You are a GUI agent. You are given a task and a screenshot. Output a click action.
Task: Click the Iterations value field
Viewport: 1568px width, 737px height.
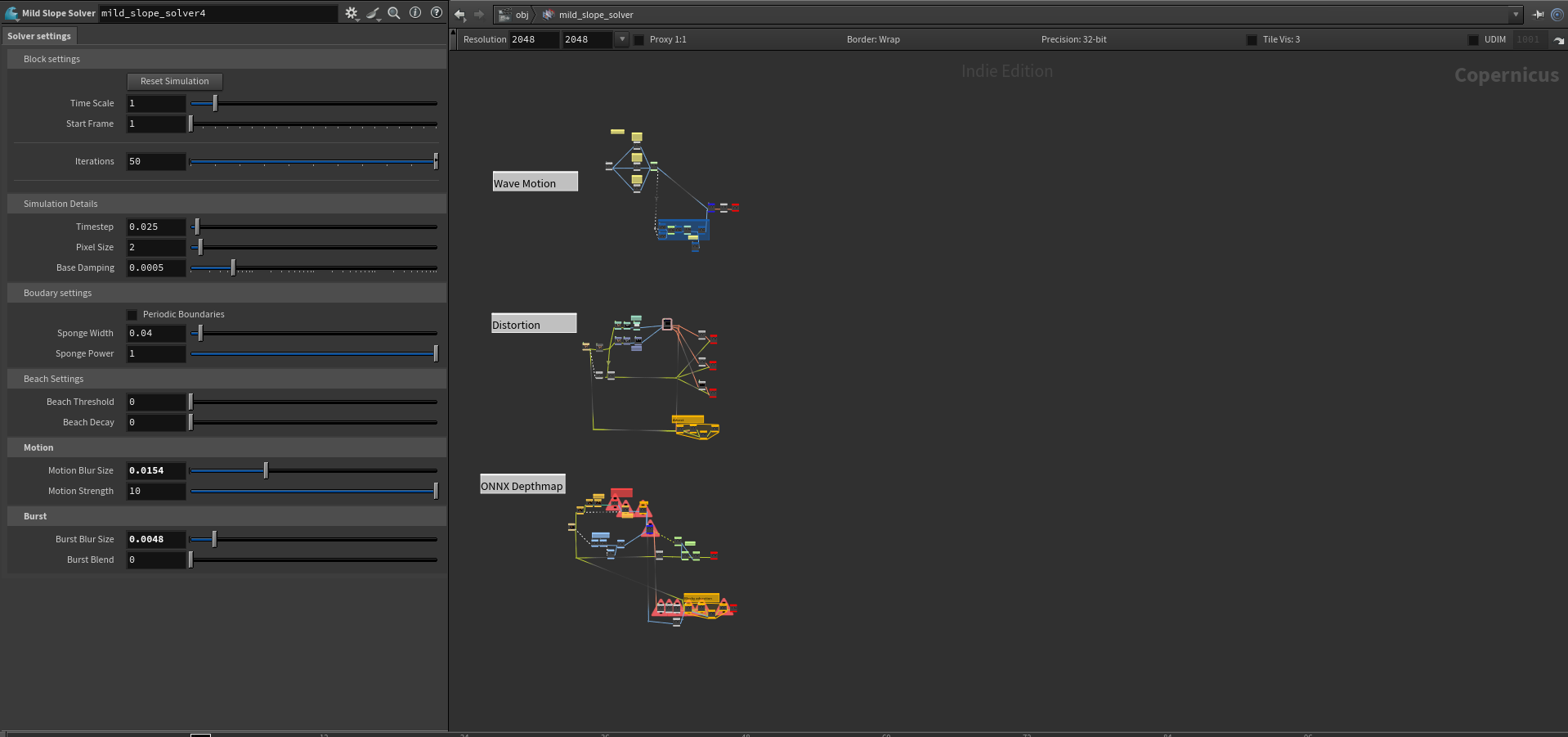click(x=156, y=162)
